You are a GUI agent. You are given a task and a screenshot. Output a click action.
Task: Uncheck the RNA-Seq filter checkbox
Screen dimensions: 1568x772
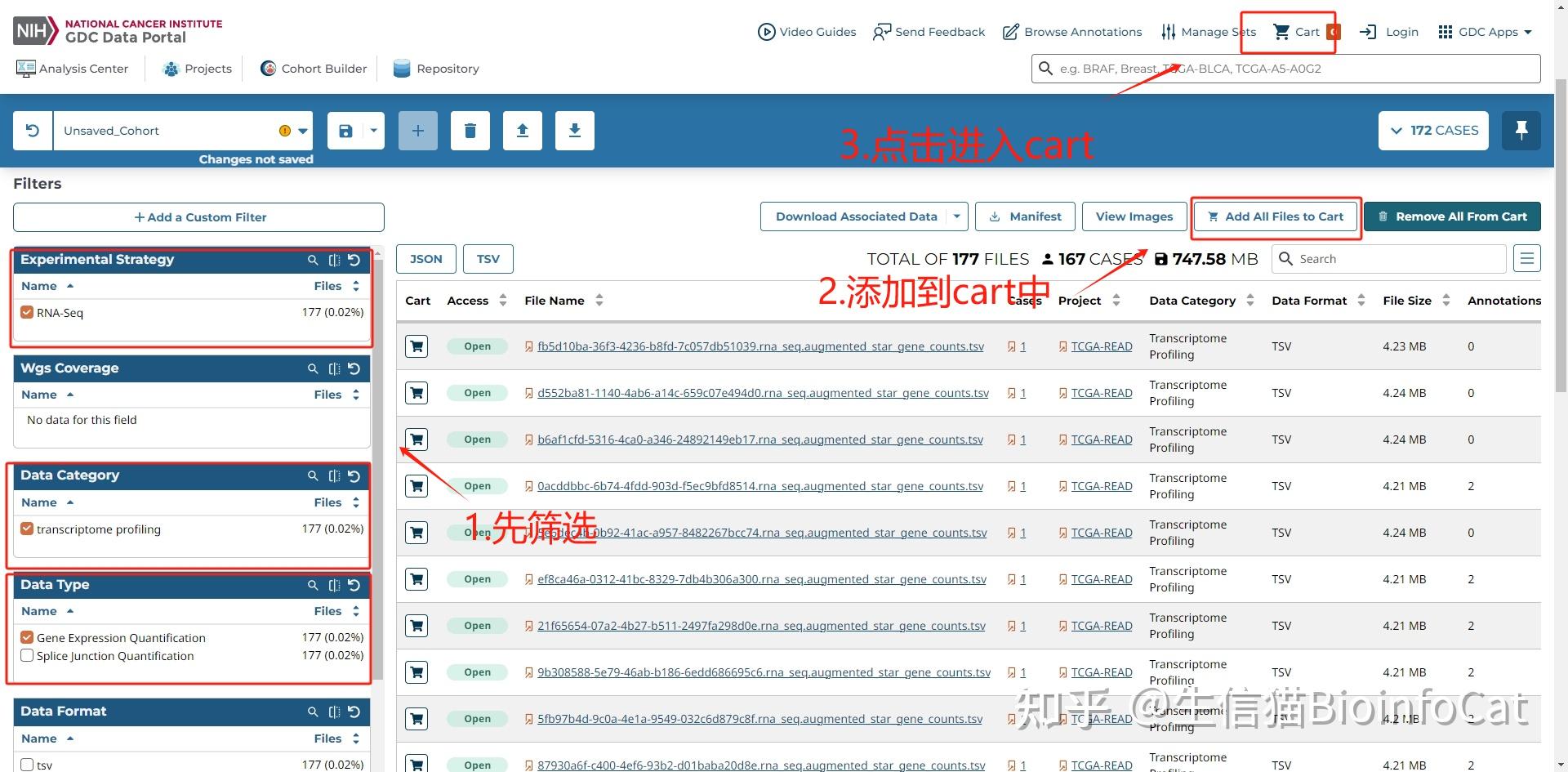pos(26,312)
